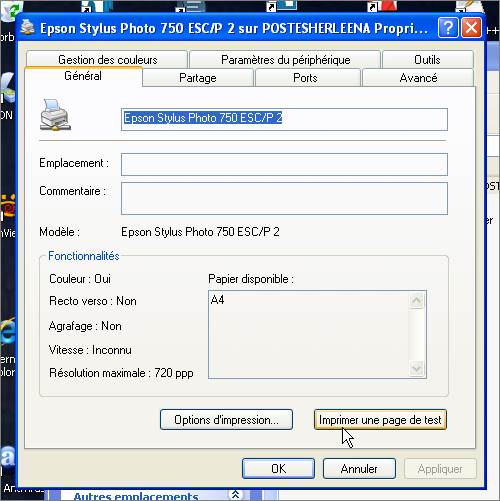This screenshot has height=501, width=500.
Task: Open the Ports tab
Action: tap(307, 78)
